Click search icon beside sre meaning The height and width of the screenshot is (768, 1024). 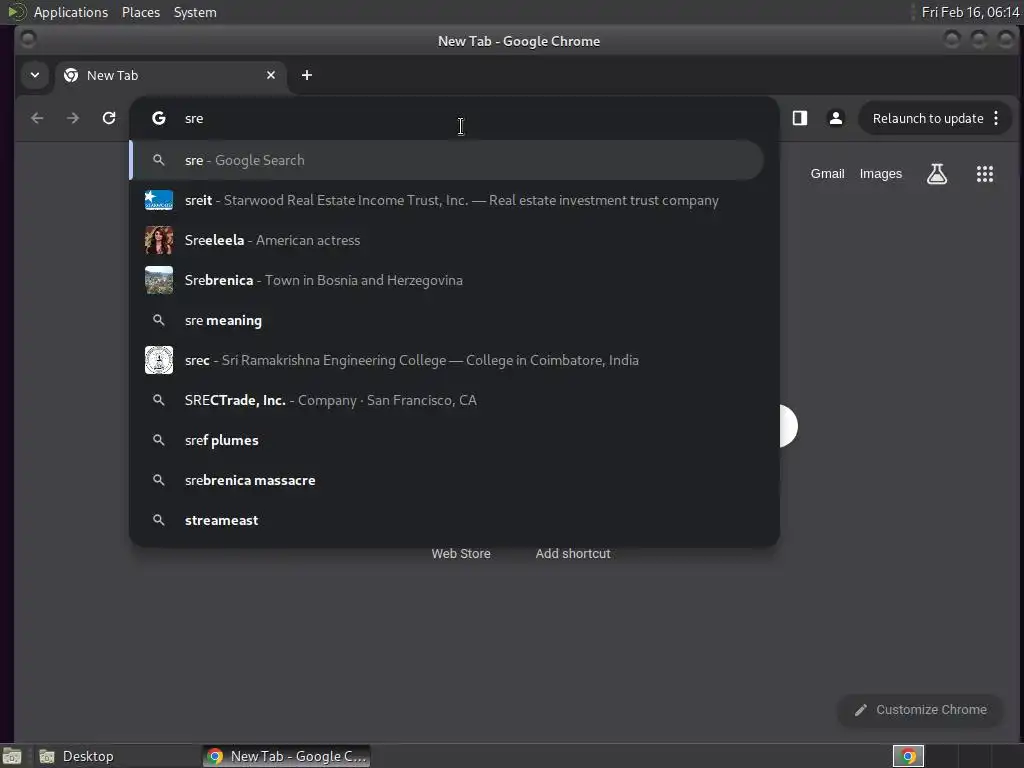[159, 320]
